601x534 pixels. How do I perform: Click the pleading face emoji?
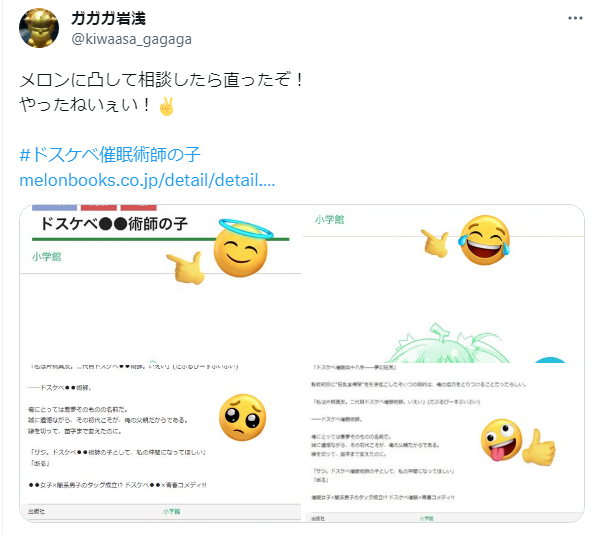click(x=242, y=417)
